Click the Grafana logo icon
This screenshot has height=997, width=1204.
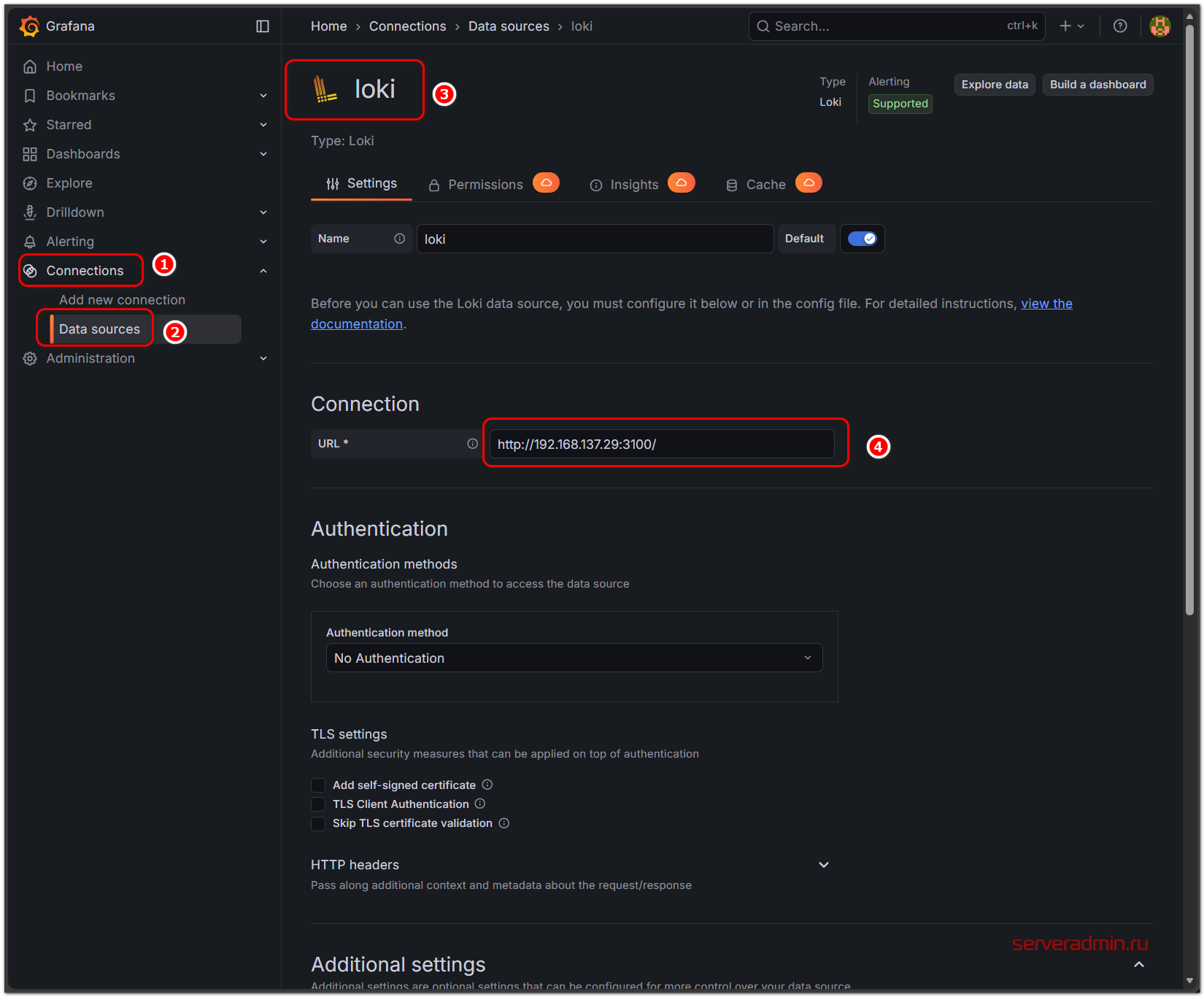point(30,26)
